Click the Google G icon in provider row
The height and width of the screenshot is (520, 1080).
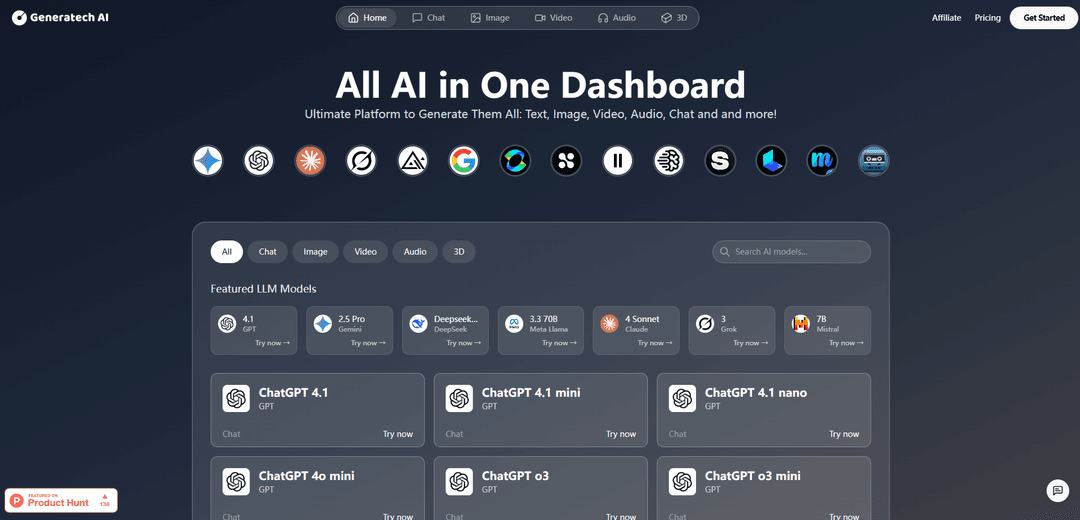464,161
